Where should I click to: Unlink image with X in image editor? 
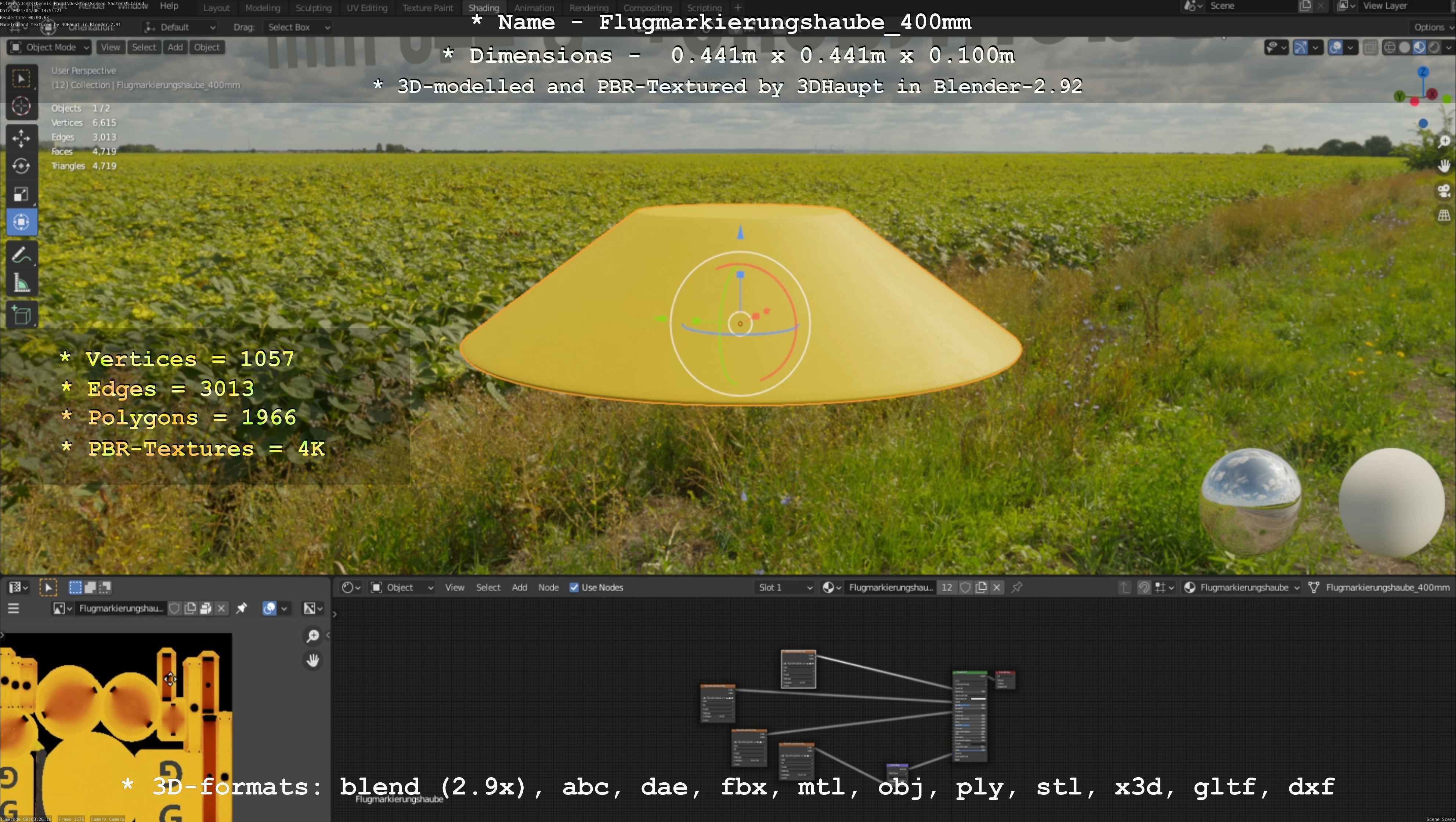point(221,608)
